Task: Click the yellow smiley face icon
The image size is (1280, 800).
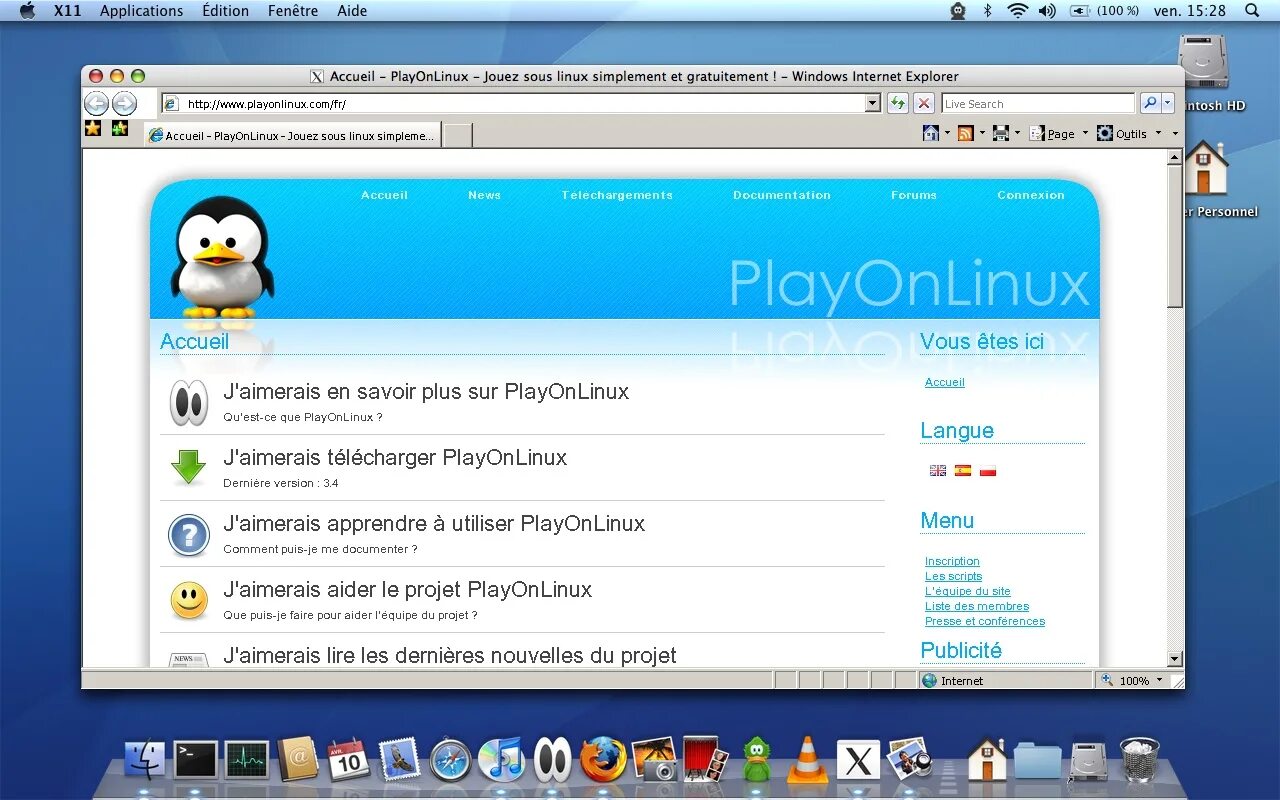Action: [189, 600]
